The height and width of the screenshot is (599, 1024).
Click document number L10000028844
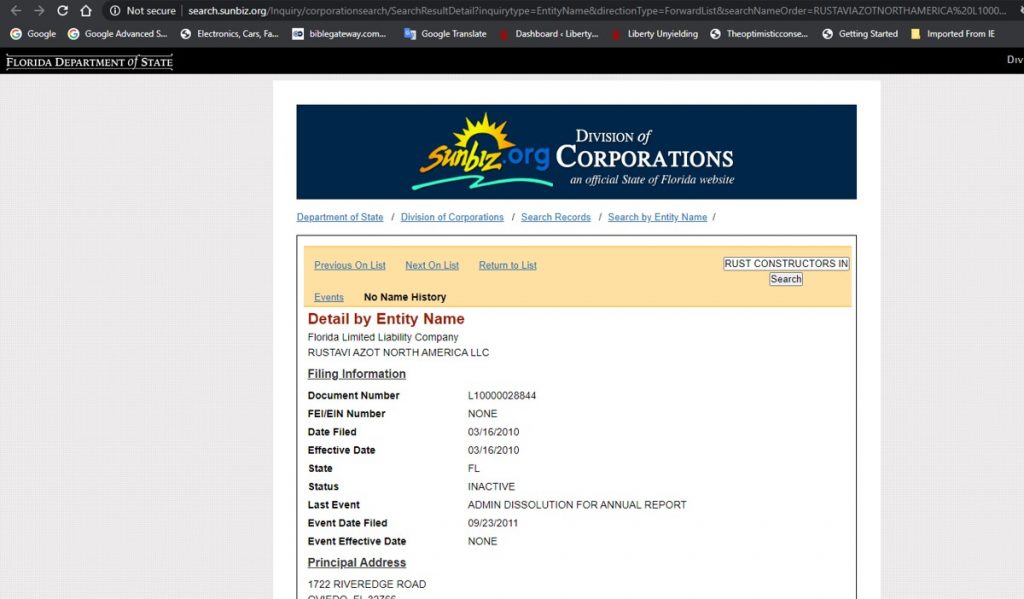click(x=502, y=396)
